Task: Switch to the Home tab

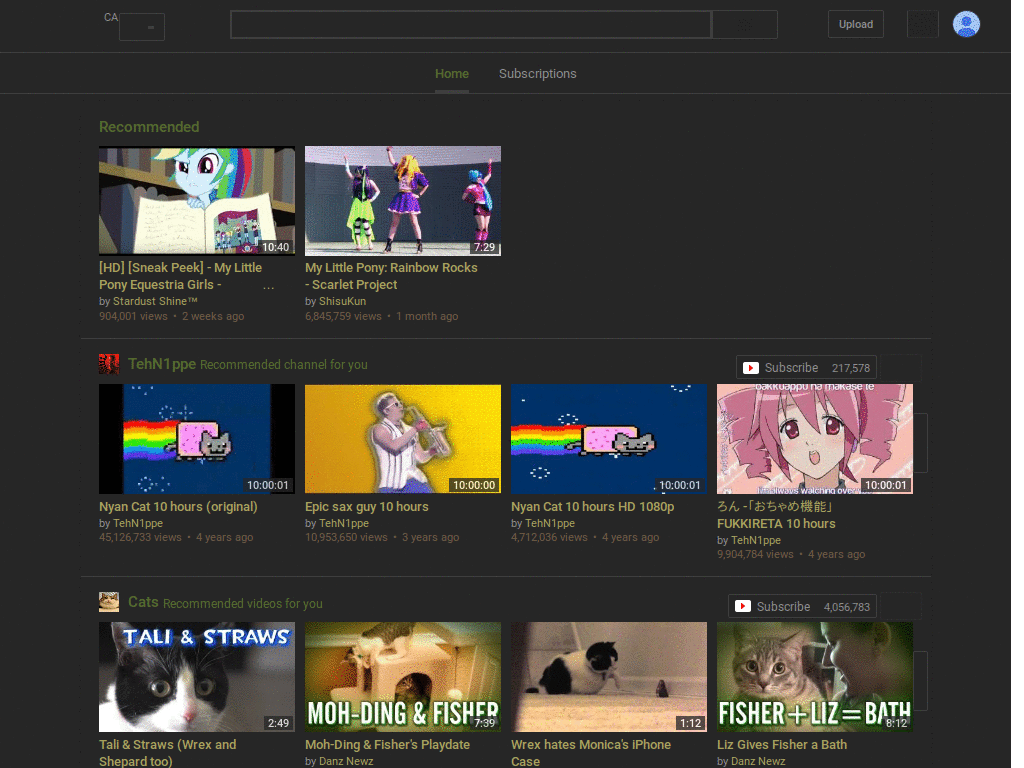Action: (452, 74)
